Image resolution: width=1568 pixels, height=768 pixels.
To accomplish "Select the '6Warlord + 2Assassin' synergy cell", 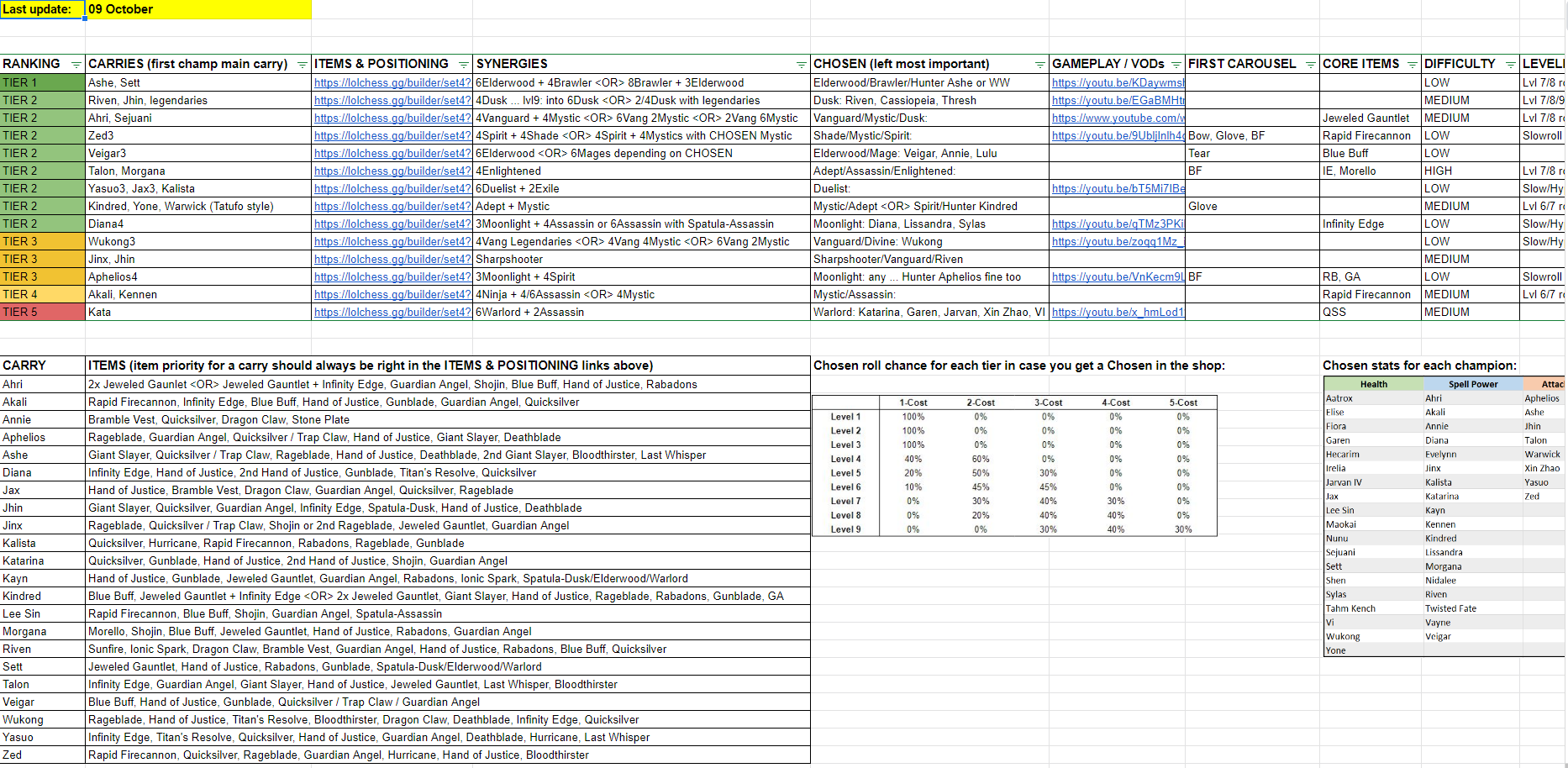I will pyautogui.click(x=642, y=312).
